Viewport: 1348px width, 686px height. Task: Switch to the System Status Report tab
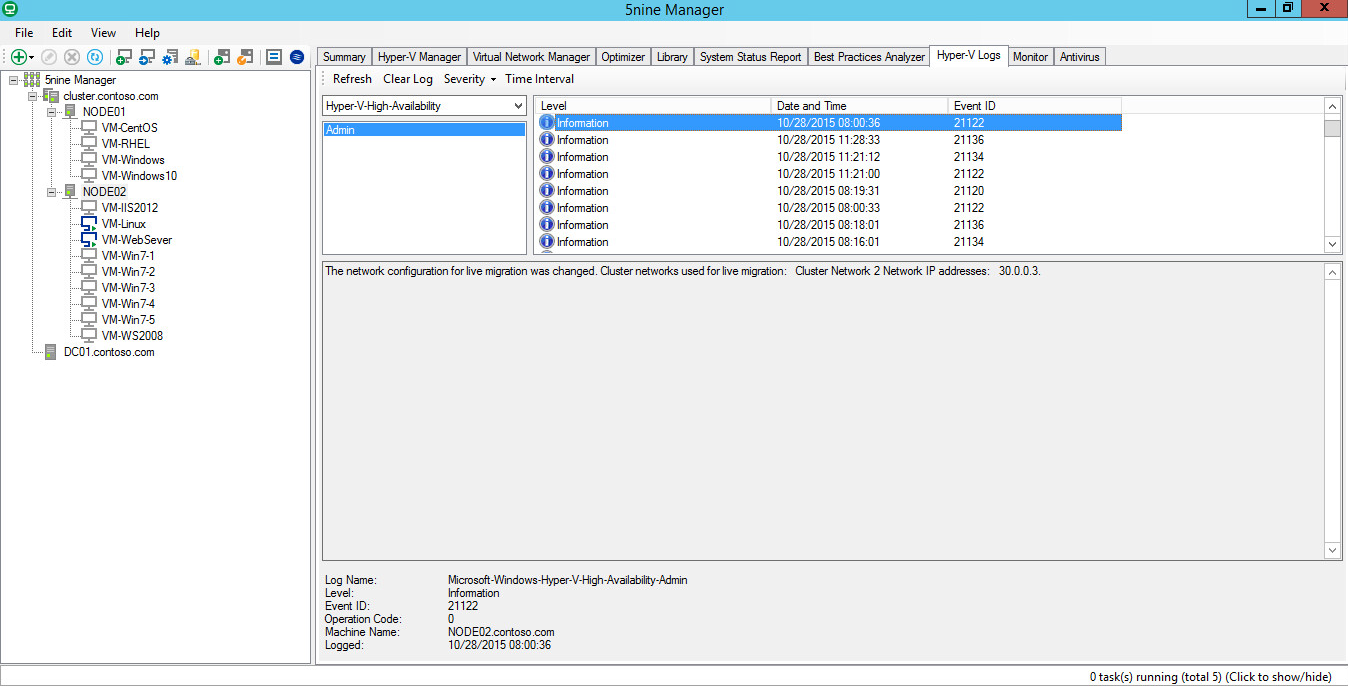pos(750,57)
